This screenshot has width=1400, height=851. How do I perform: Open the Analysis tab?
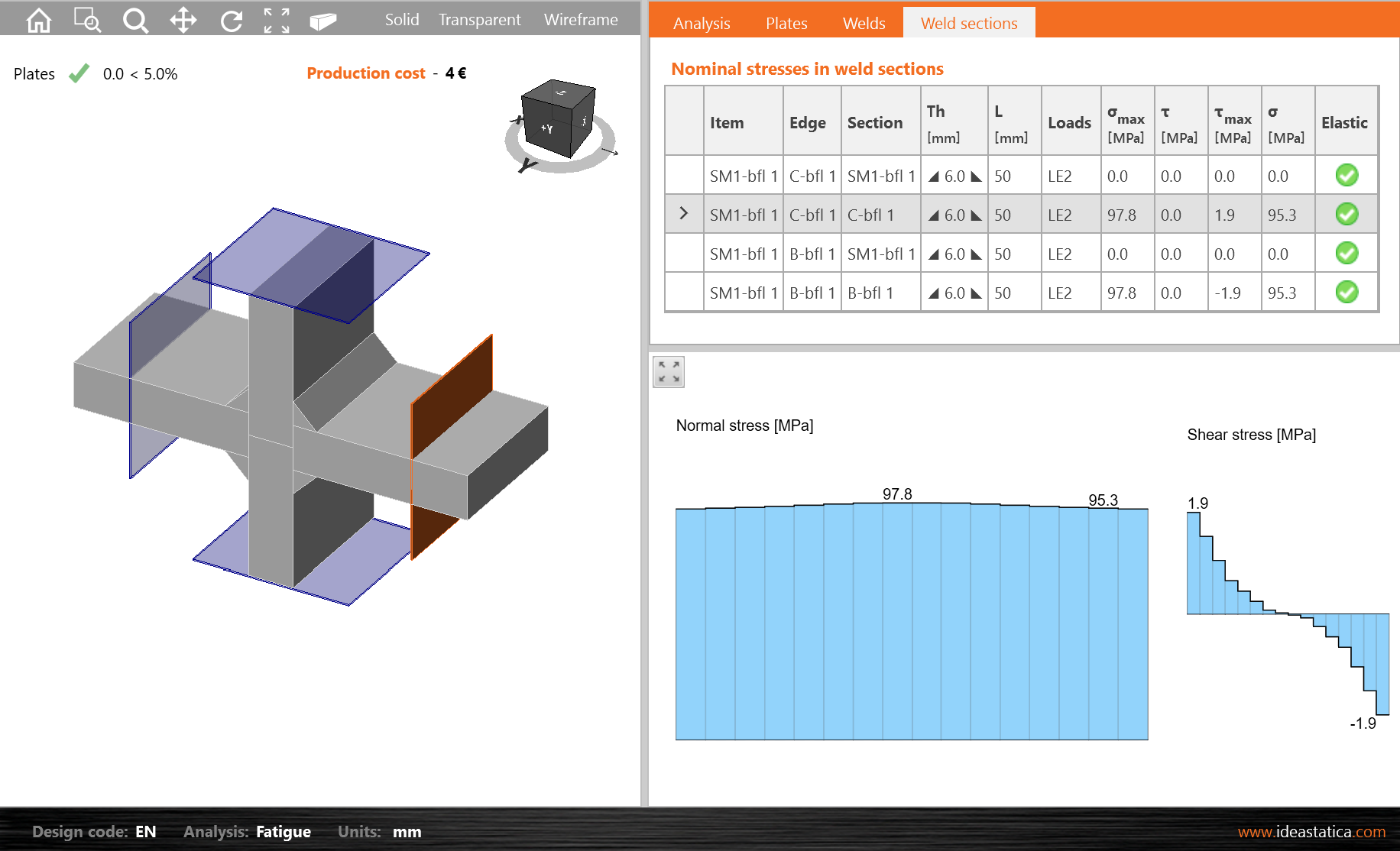[702, 24]
